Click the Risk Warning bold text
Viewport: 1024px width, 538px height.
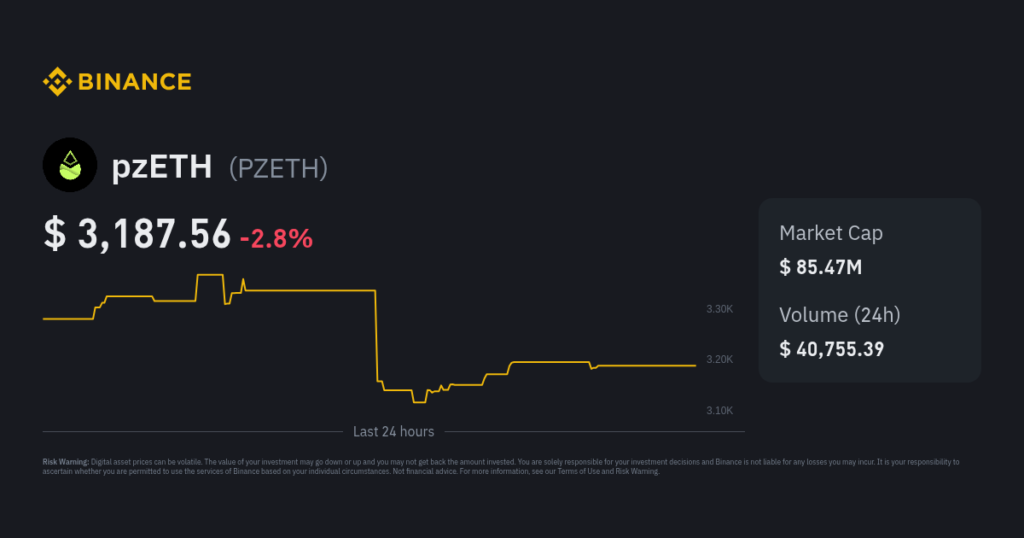click(65, 462)
